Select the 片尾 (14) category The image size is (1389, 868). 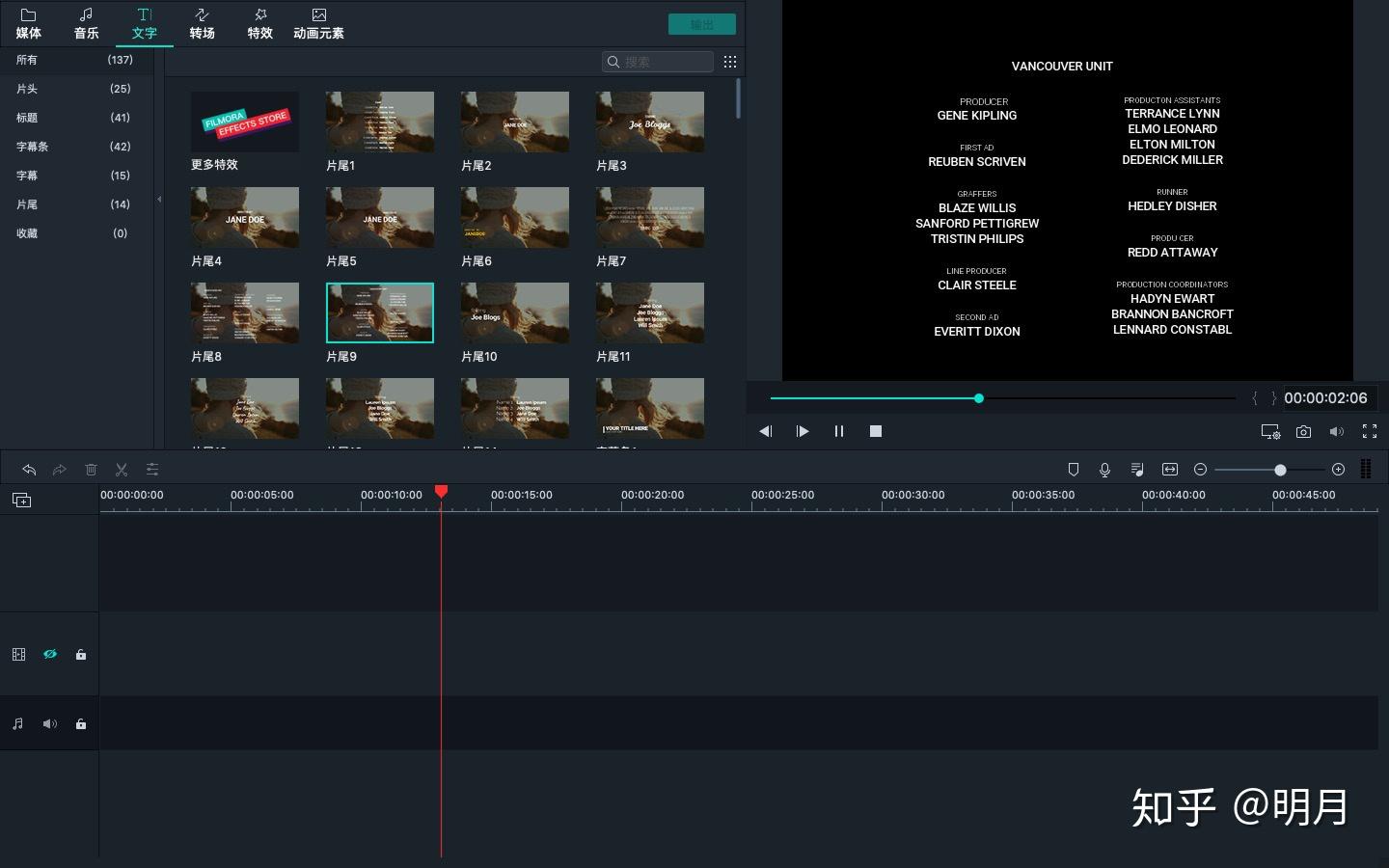(x=76, y=204)
